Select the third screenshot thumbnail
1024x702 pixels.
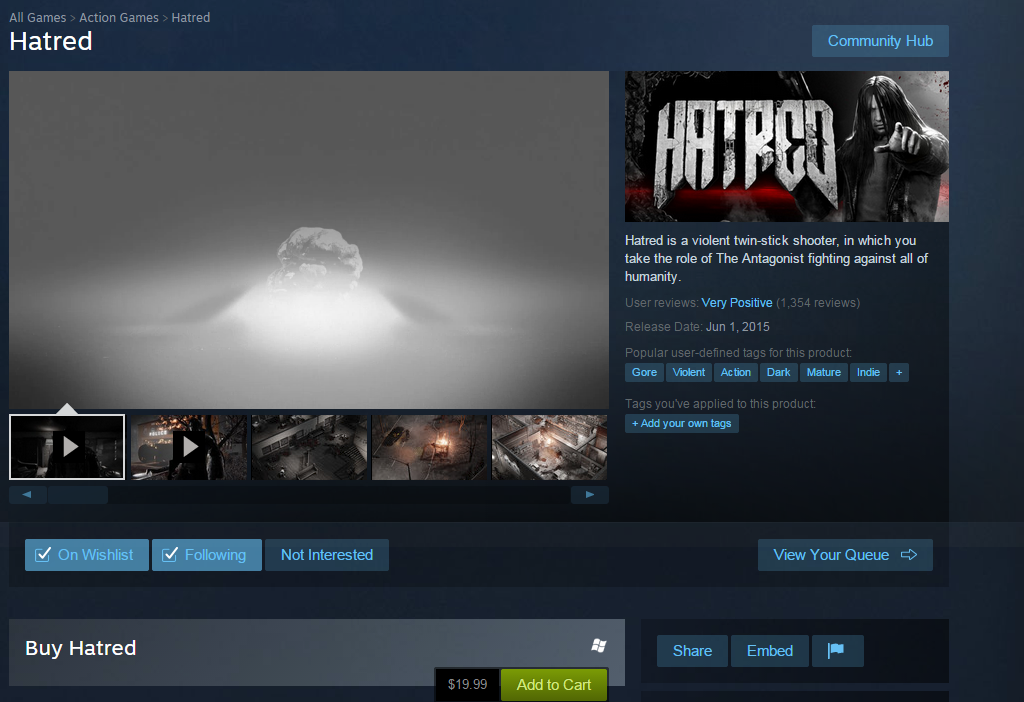pyautogui.click(x=310, y=447)
